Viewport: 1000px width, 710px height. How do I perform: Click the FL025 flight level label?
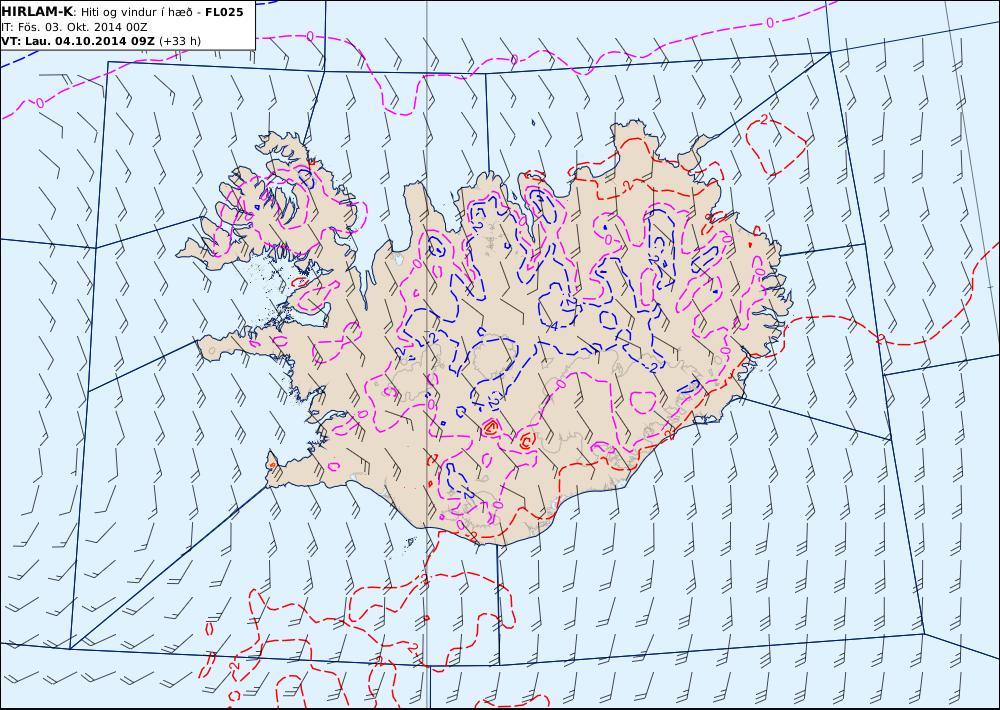pyautogui.click(x=224, y=12)
